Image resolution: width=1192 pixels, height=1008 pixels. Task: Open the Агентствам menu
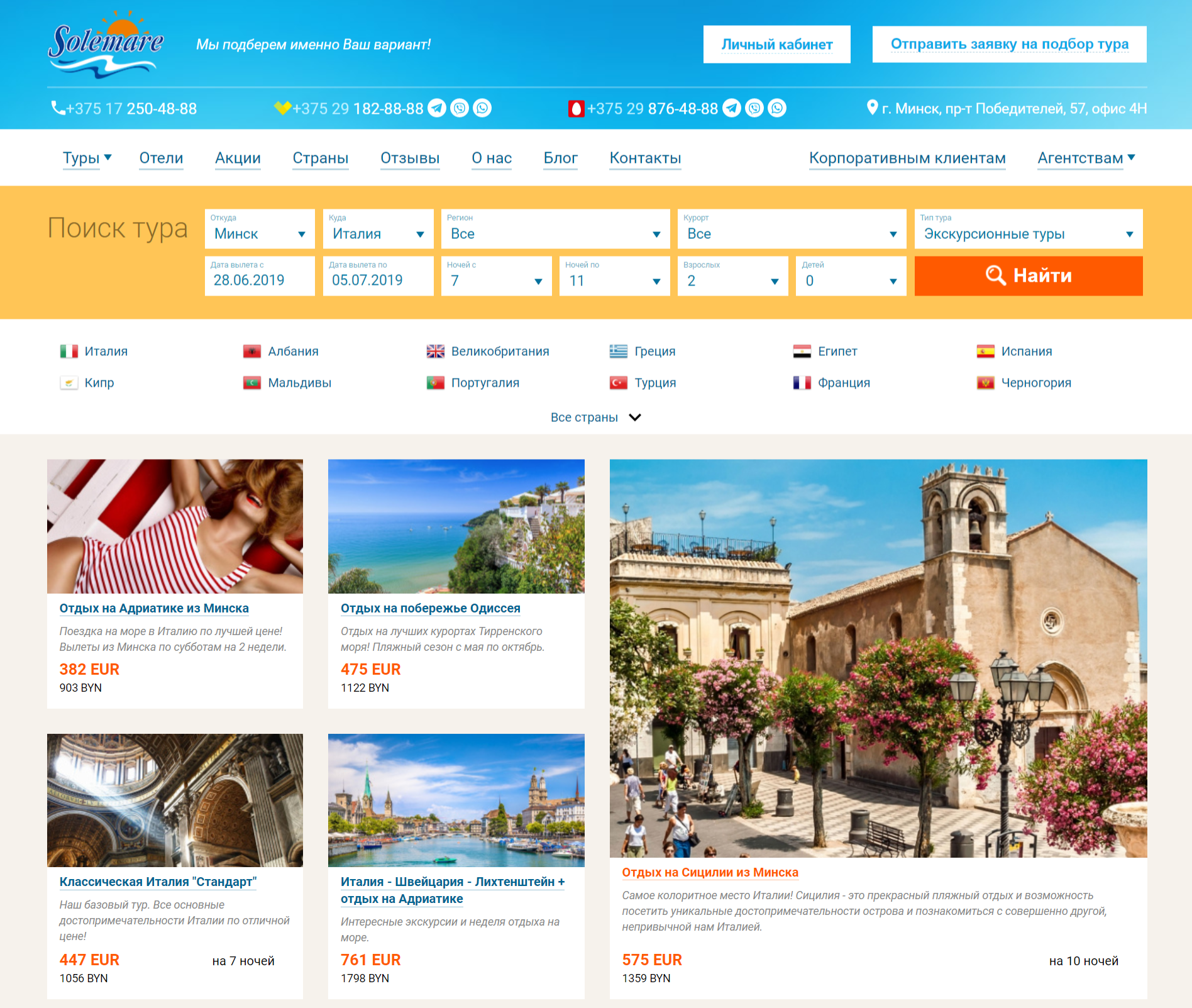(x=1086, y=158)
